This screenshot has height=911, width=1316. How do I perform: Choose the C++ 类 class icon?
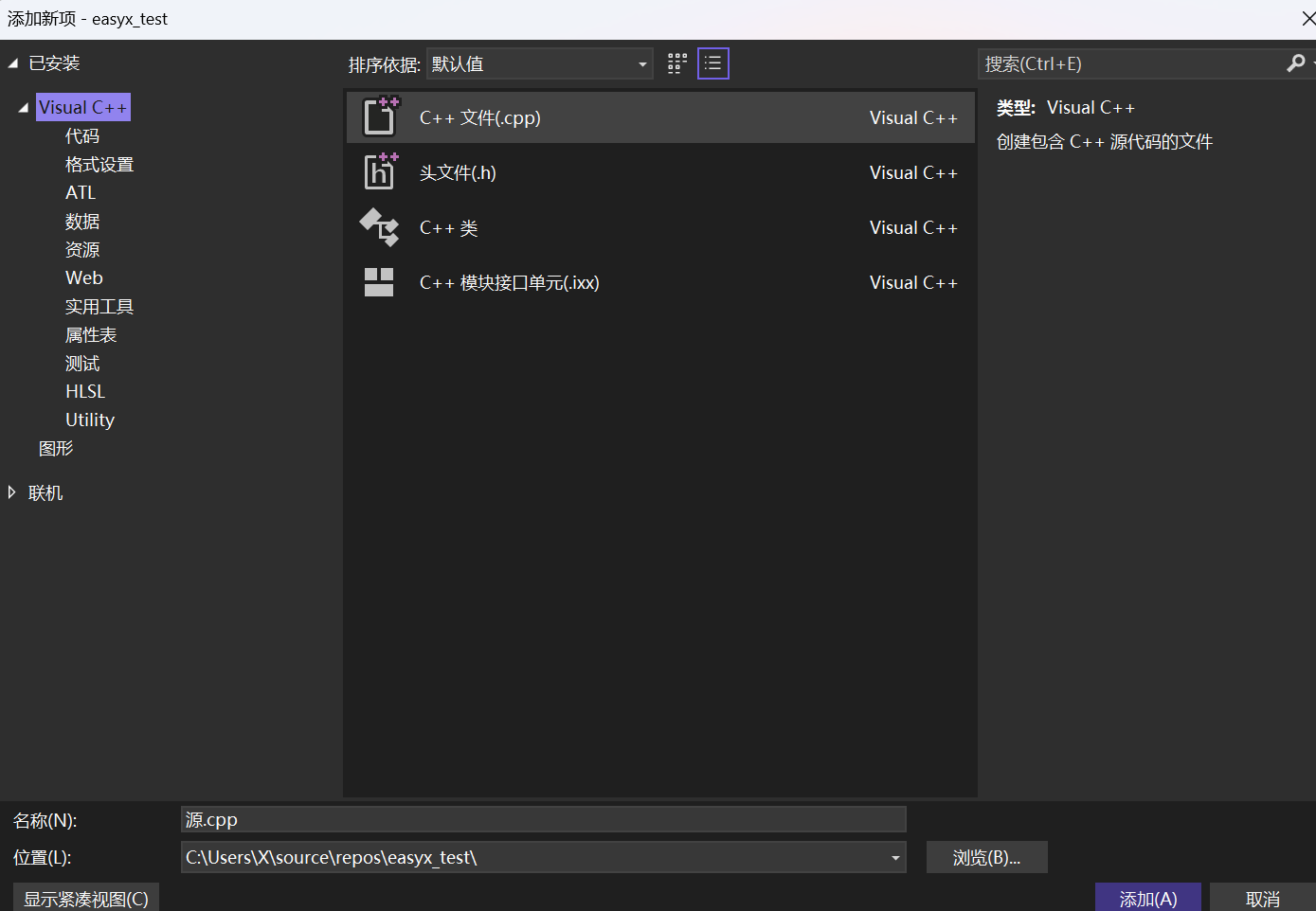(379, 227)
